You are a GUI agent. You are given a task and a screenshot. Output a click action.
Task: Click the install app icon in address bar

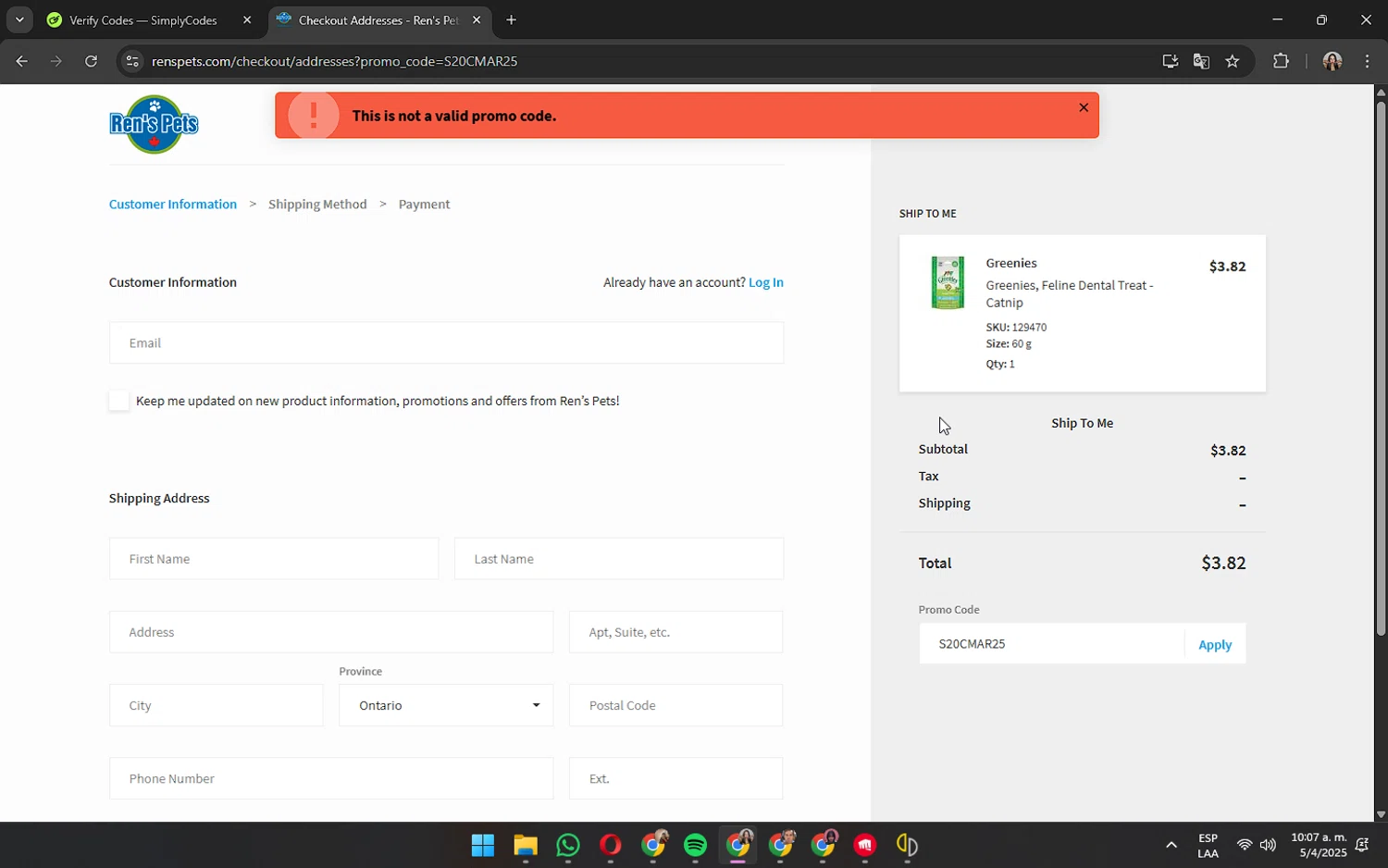(x=1171, y=61)
